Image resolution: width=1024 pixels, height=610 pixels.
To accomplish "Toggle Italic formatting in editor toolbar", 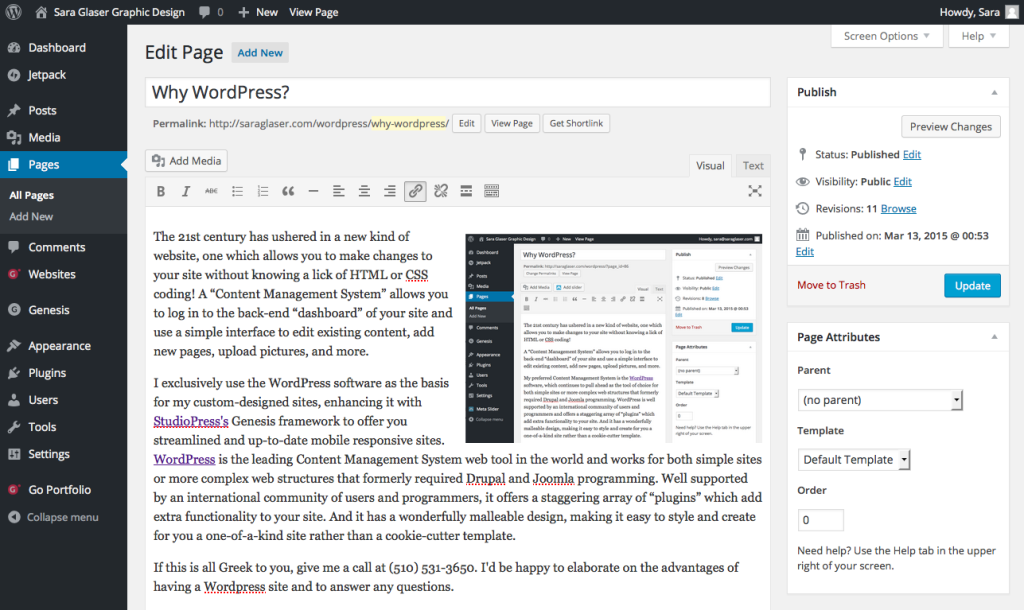I will coord(186,191).
